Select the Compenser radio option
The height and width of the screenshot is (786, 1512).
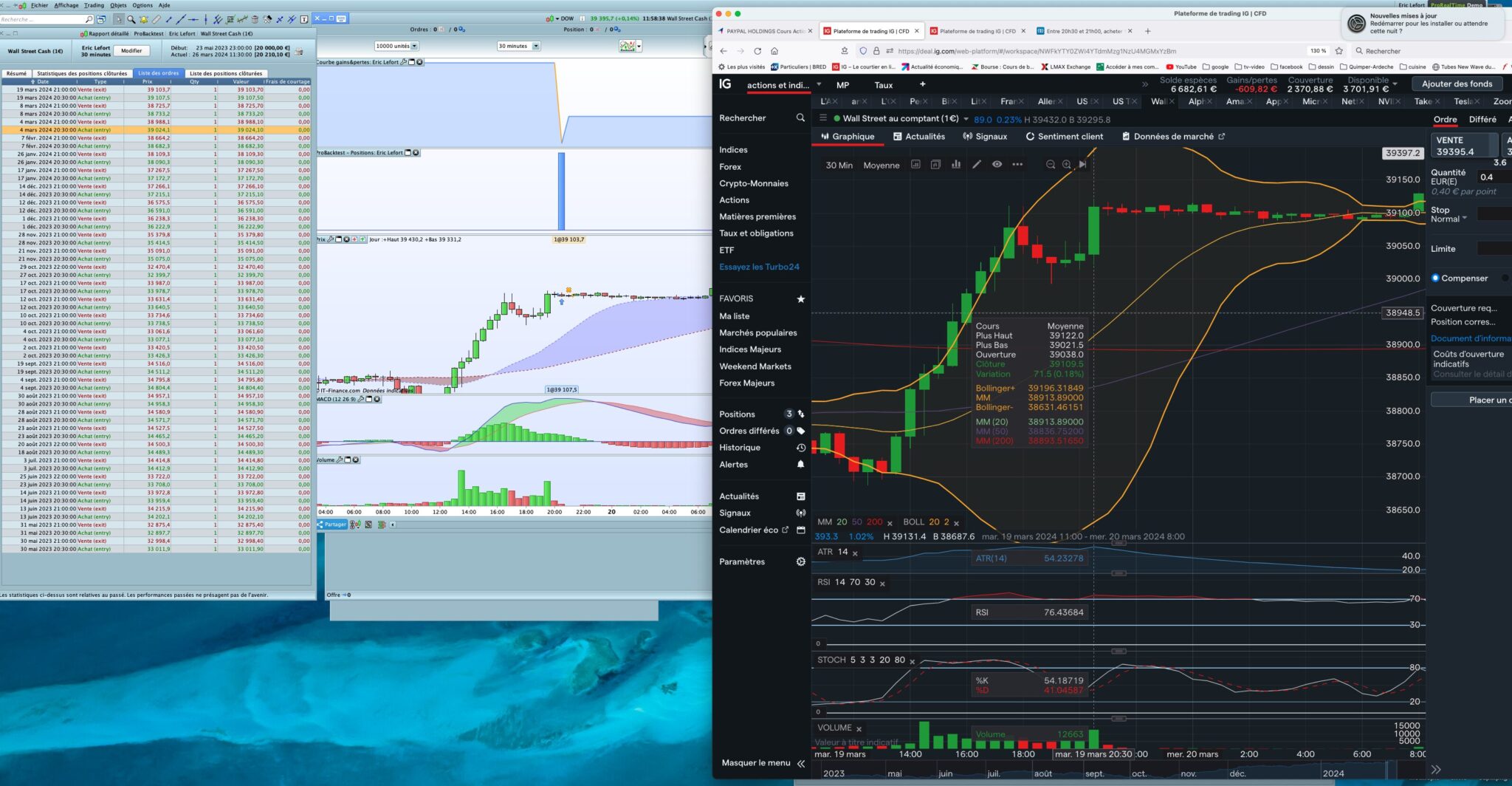pyautogui.click(x=1435, y=278)
